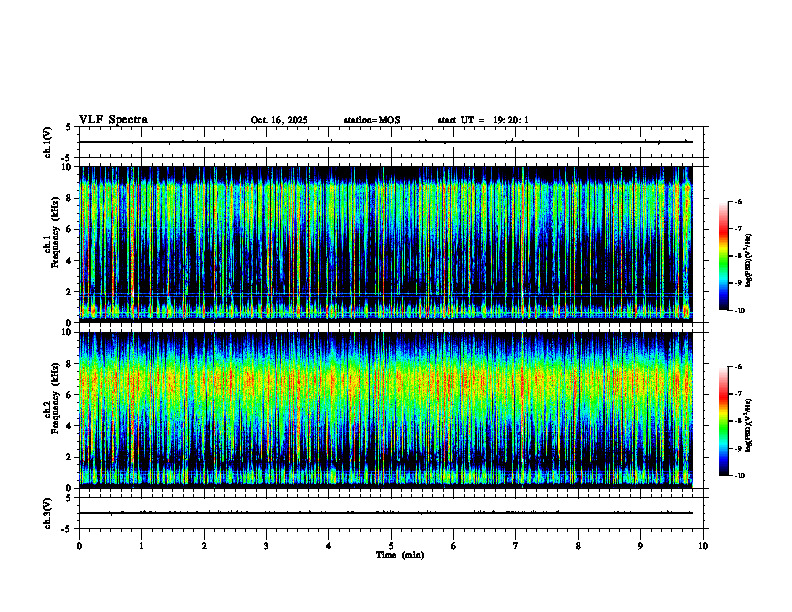Click the ch.2 spectrogram color scale bar

[724, 421]
